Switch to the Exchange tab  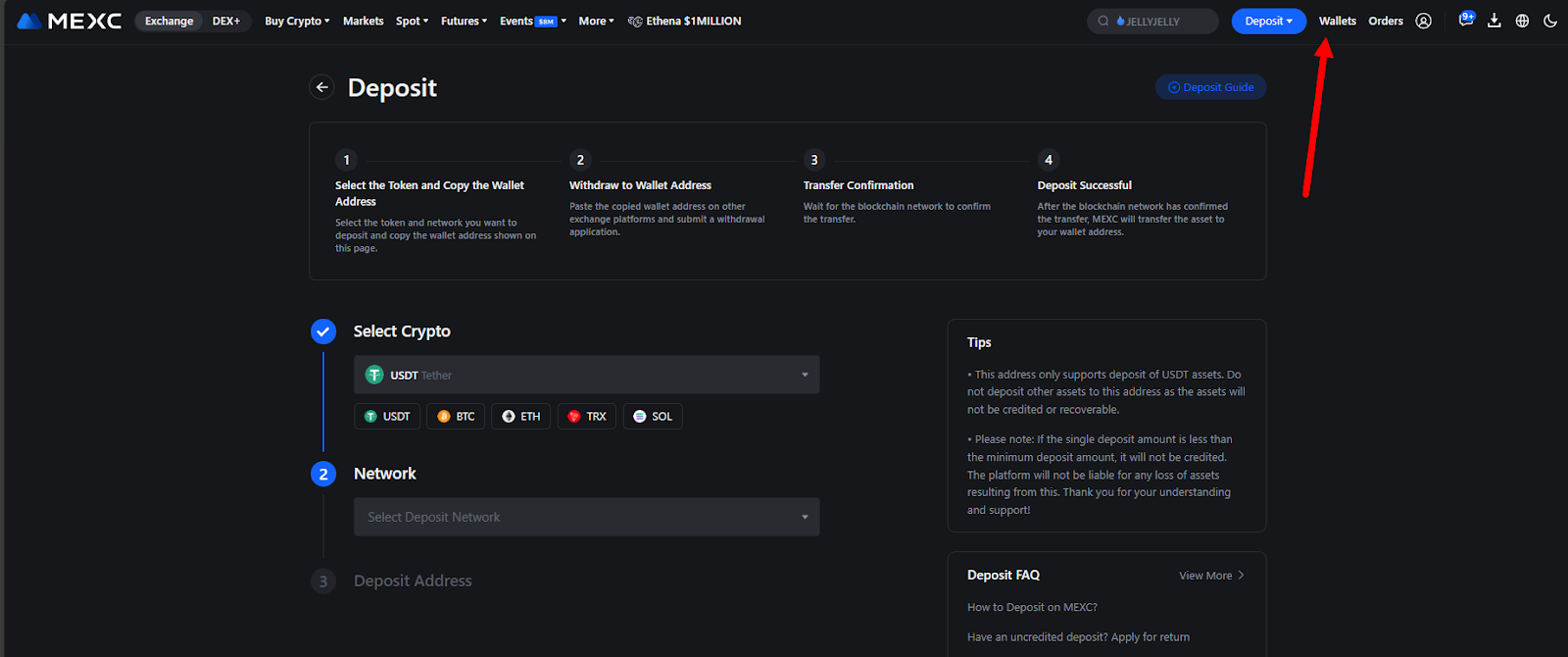(x=170, y=21)
